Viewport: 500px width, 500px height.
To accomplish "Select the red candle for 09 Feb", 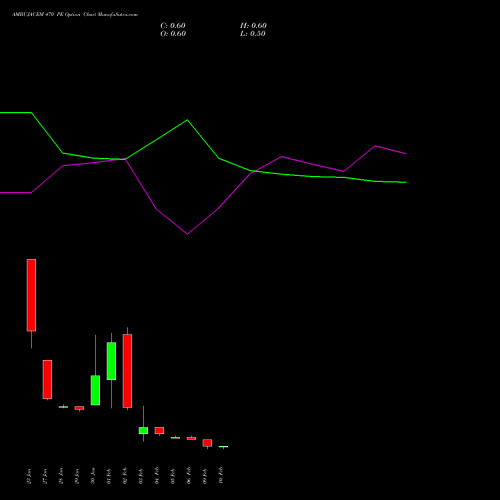I will (207, 443).
